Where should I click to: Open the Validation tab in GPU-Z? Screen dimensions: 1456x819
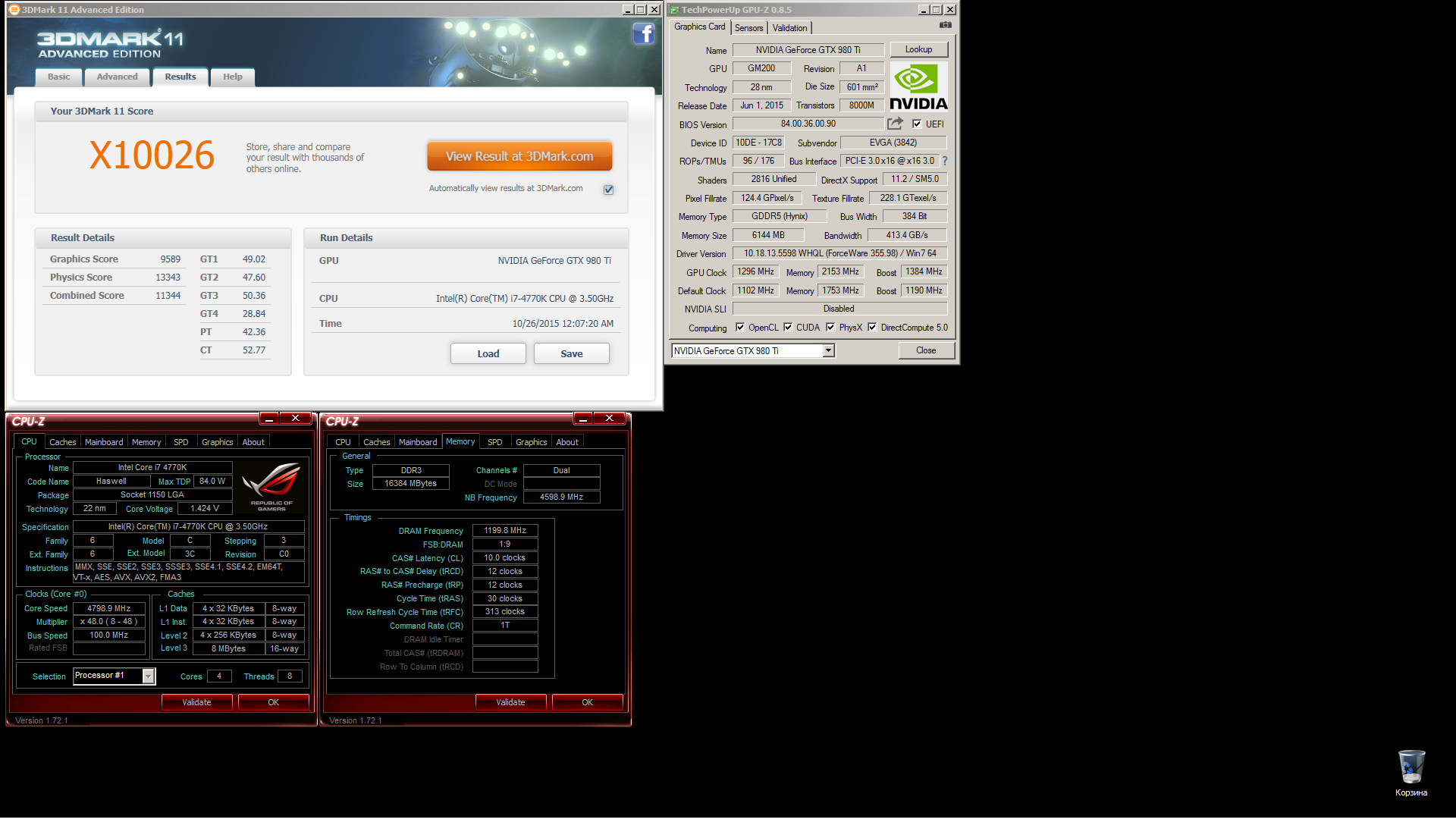[789, 28]
